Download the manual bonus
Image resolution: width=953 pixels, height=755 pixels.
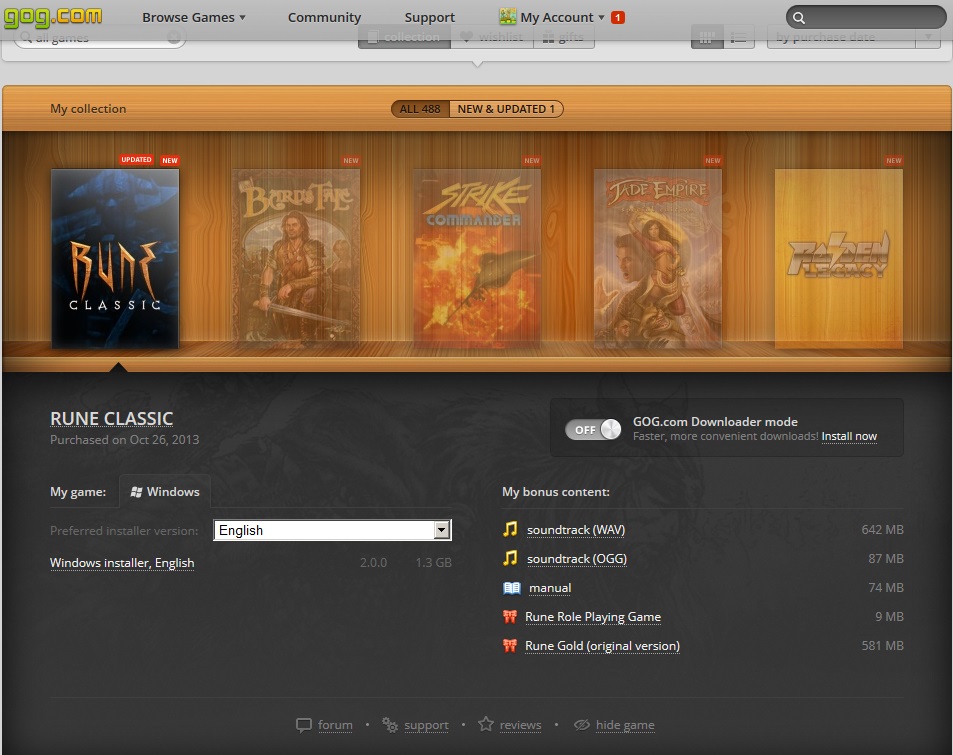pyautogui.click(x=550, y=588)
